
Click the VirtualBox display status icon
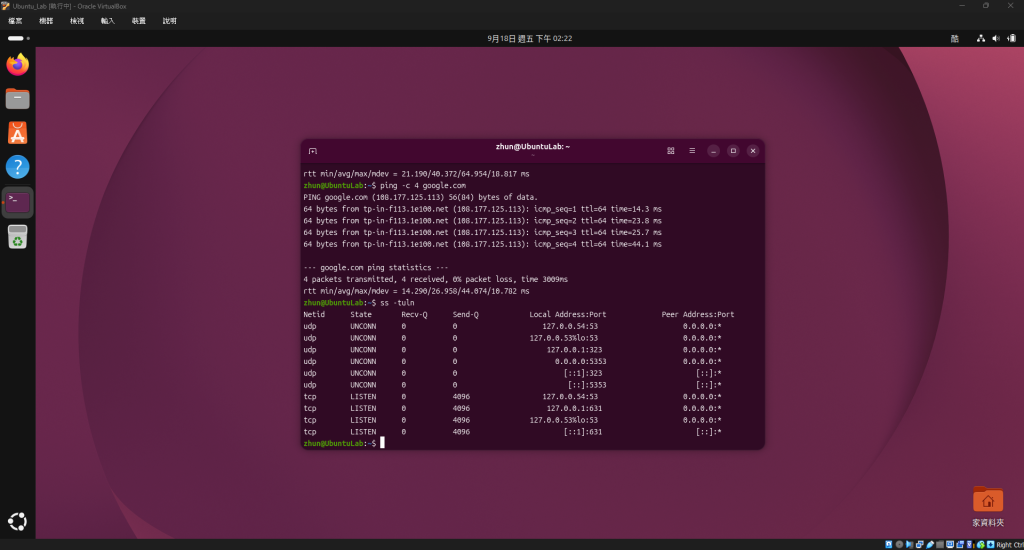(x=950, y=544)
